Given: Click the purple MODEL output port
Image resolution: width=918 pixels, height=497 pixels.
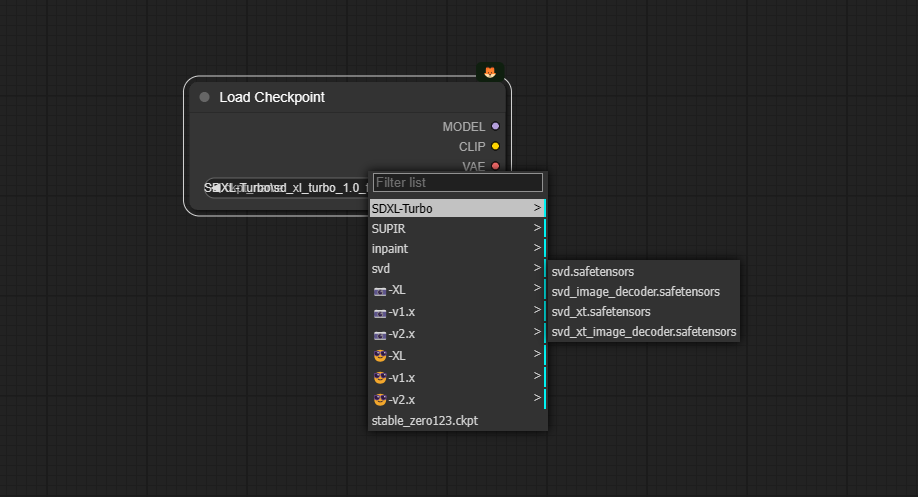Looking at the screenshot, I should tap(495, 126).
